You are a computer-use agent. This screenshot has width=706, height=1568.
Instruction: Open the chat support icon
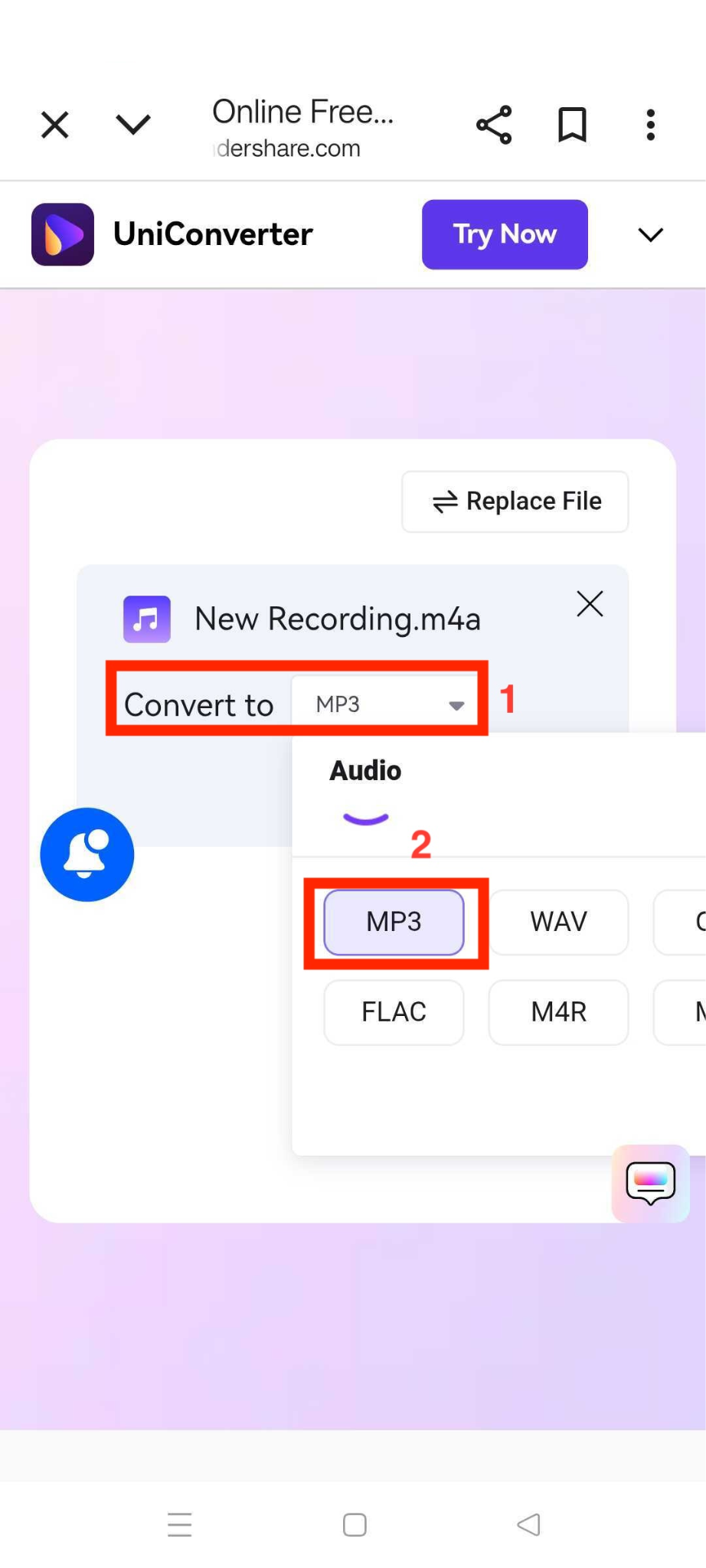click(x=651, y=1183)
